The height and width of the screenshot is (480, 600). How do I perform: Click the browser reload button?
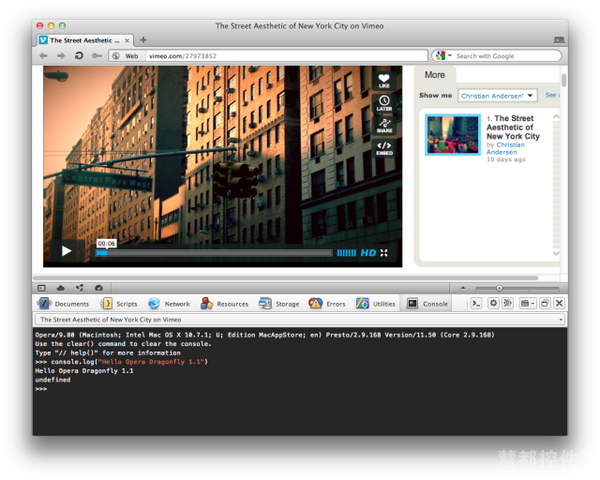pyautogui.click(x=79, y=56)
